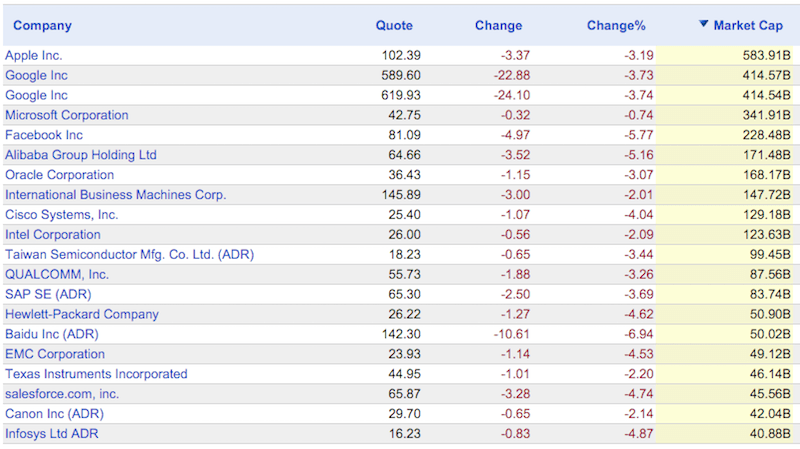Image resolution: width=800 pixels, height=449 pixels.
Task: Sort by the Quote column header
Action: point(394,25)
